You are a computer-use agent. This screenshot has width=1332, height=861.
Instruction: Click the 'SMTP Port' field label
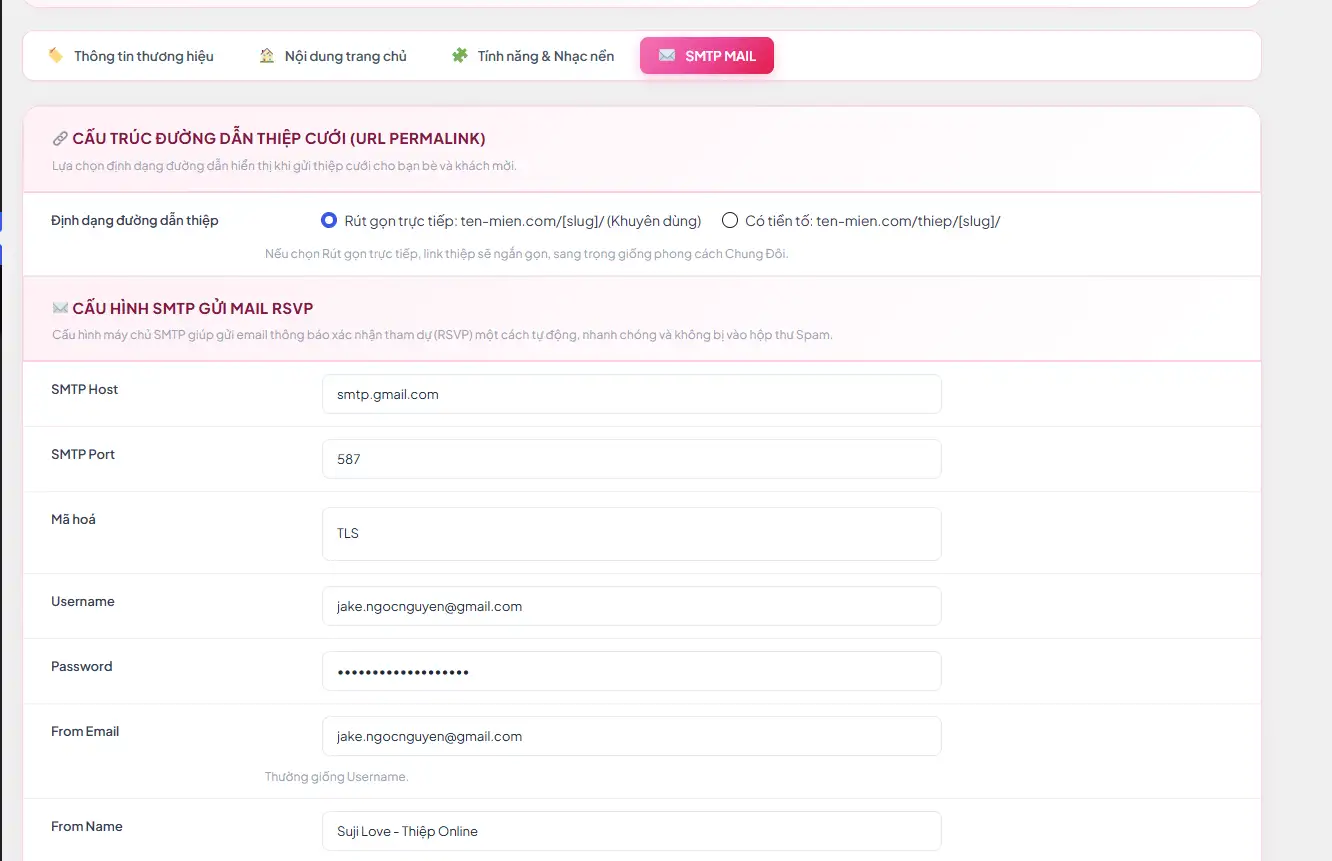coord(83,454)
